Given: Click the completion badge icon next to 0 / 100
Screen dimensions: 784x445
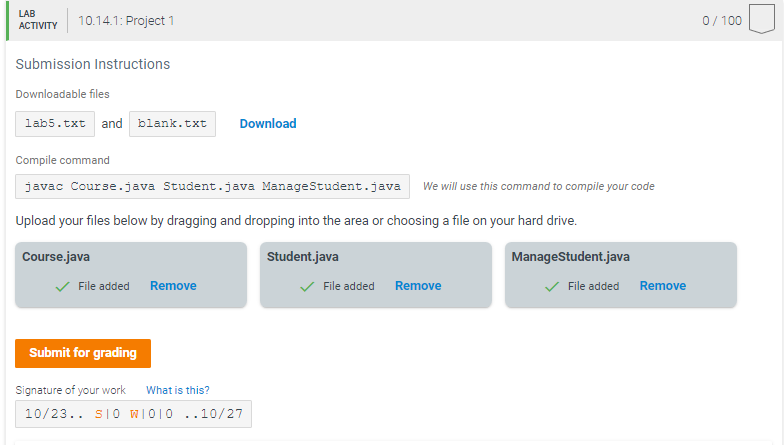Looking at the screenshot, I should 762,19.
